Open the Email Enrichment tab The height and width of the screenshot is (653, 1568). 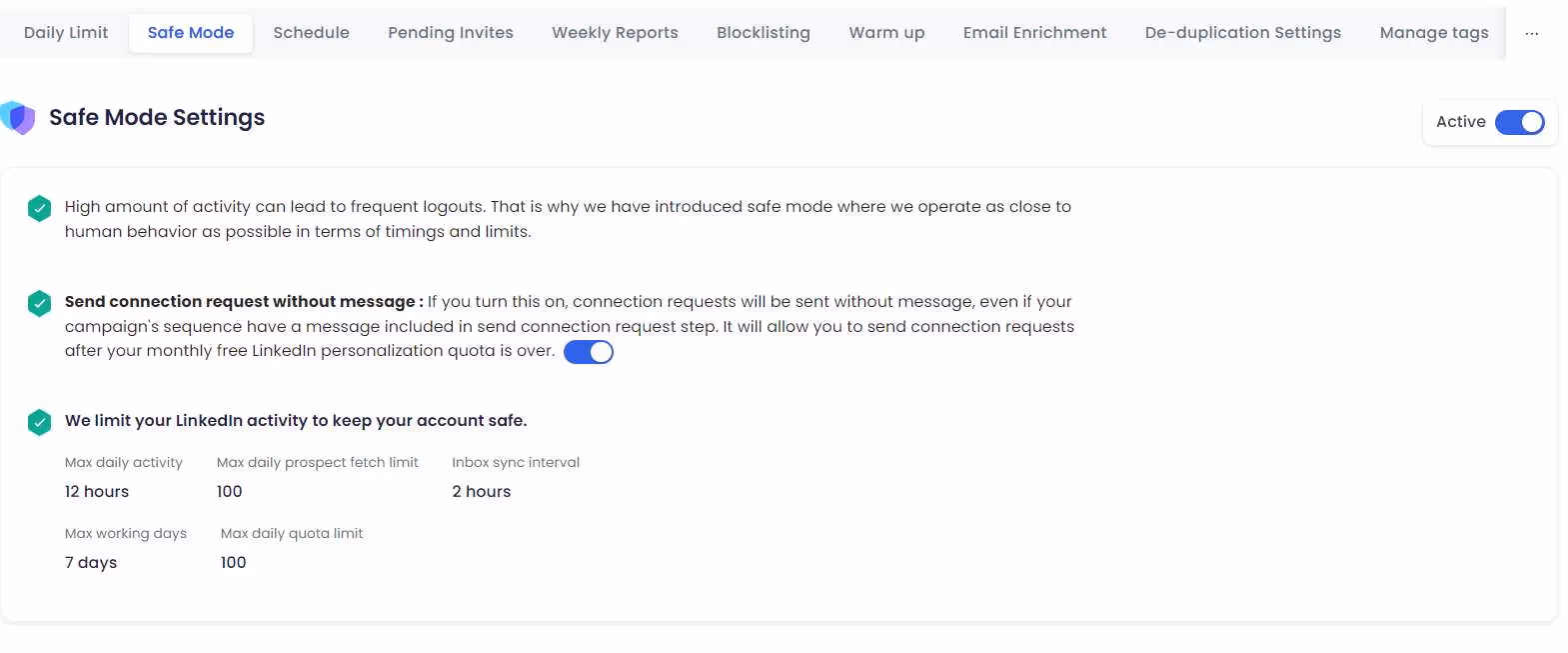pos(1034,33)
